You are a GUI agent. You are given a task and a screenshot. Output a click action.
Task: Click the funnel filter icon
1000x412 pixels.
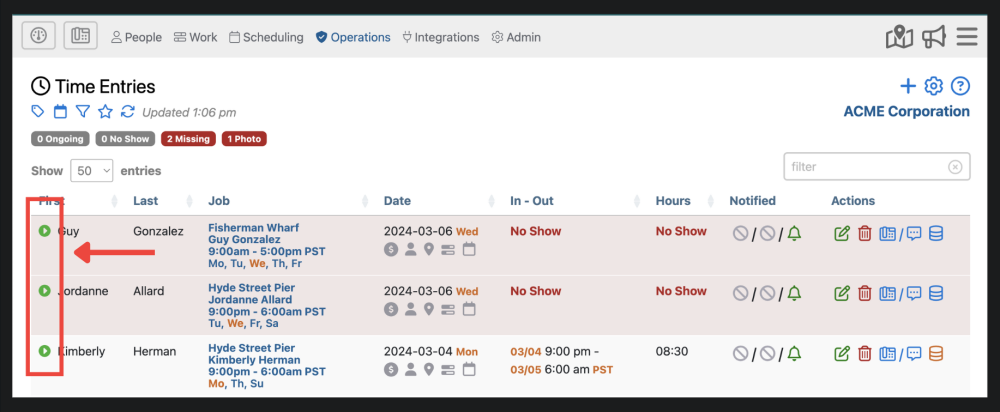83,112
